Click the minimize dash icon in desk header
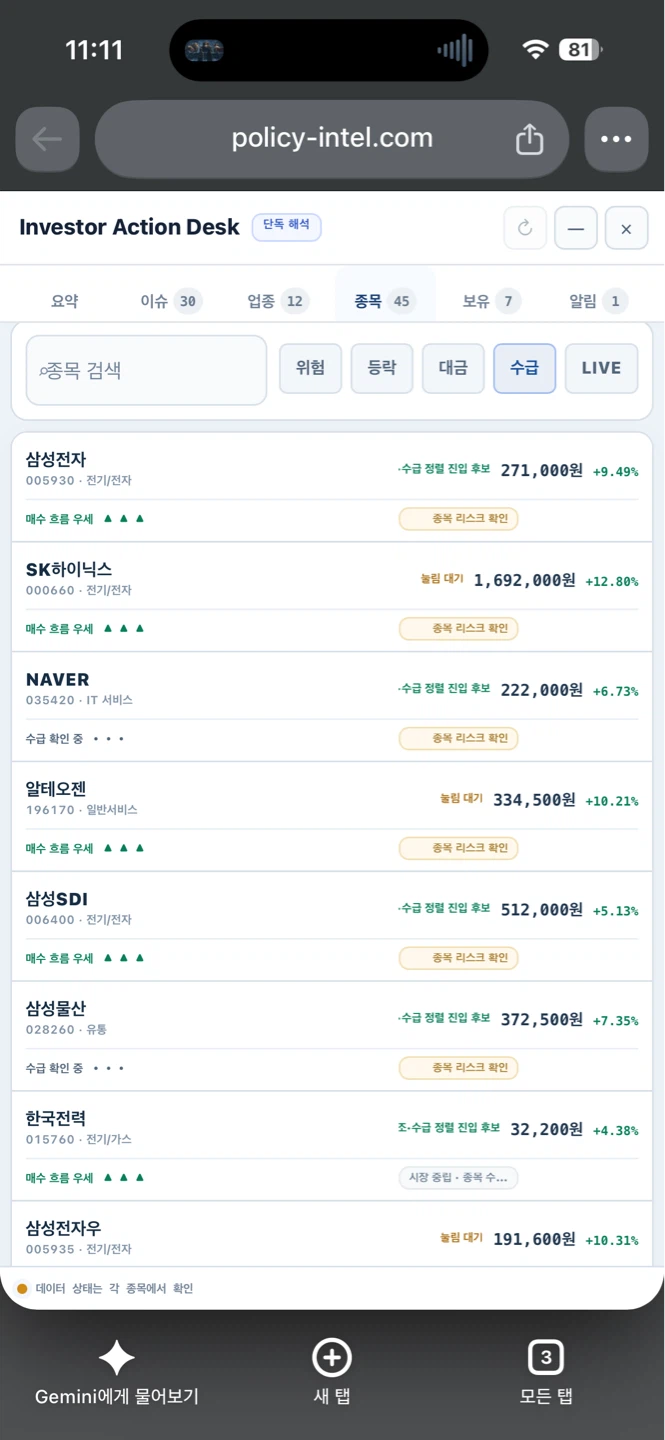Image resolution: width=665 pixels, height=1440 pixels. 576,228
